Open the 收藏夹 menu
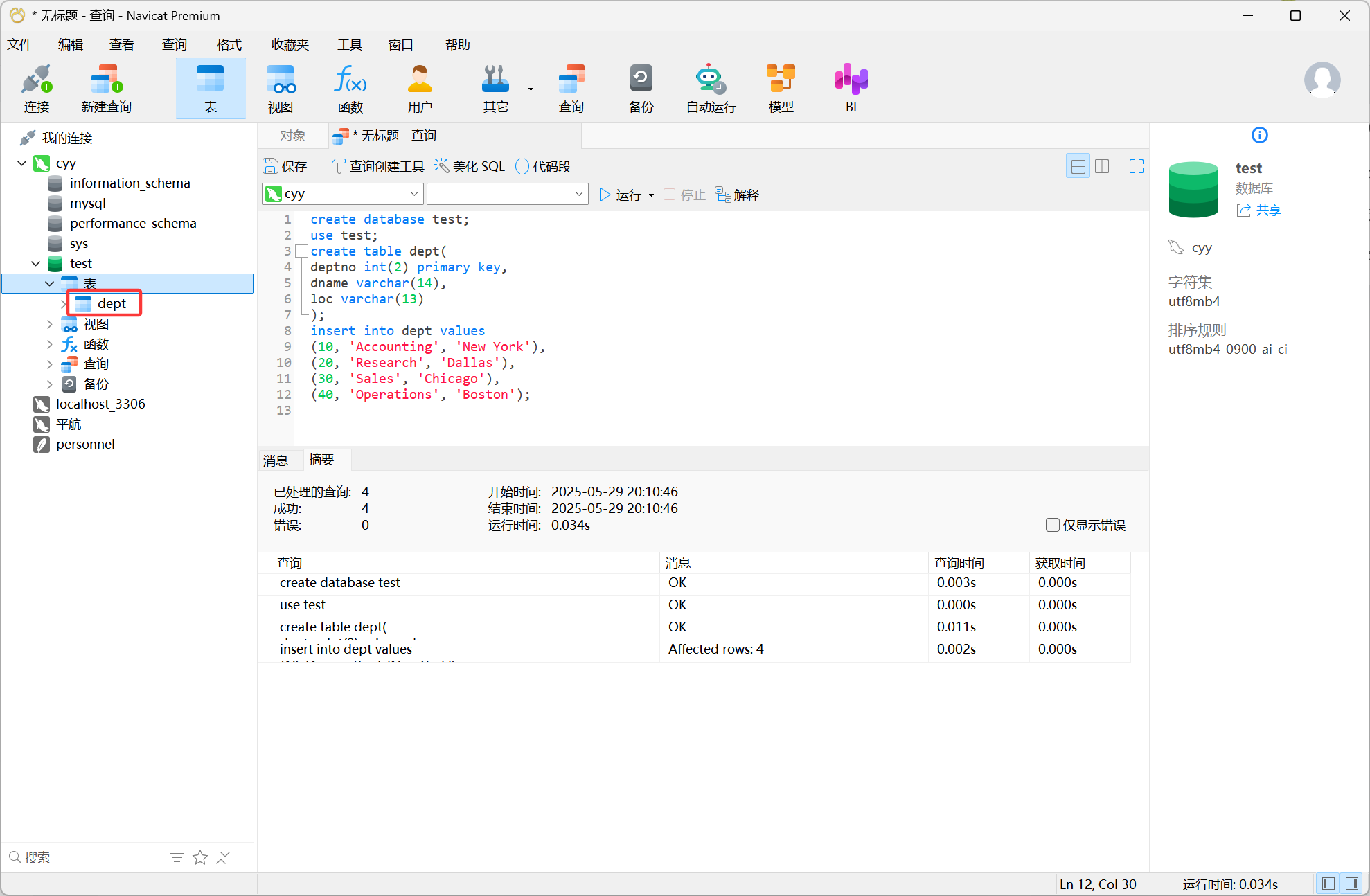Image resolution: width=1370 pixels, height=896 pixels. pyautogui.click(x=290, y=44)
